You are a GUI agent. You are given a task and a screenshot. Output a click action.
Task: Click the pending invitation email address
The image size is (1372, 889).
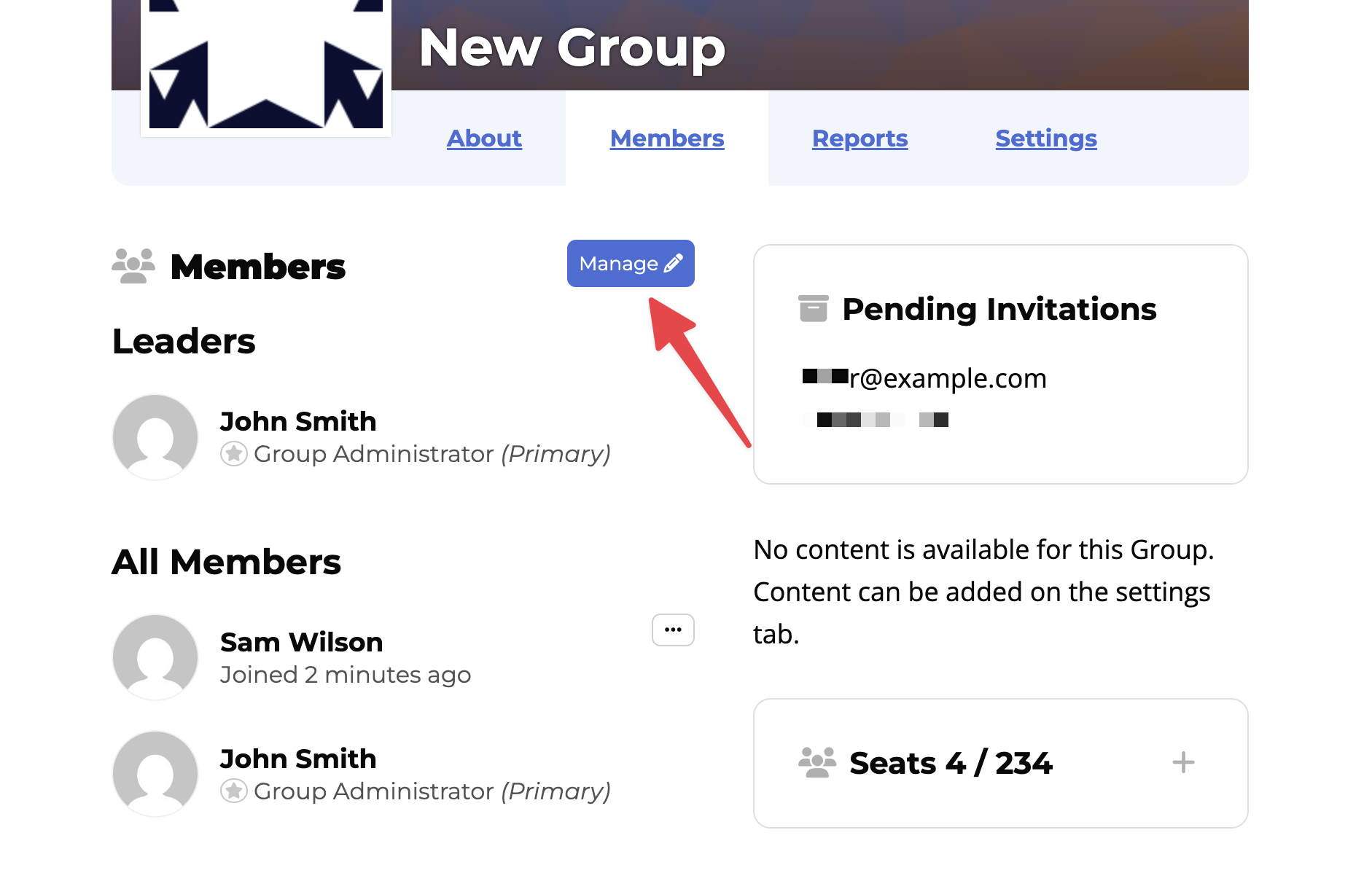tap(924, 378)
